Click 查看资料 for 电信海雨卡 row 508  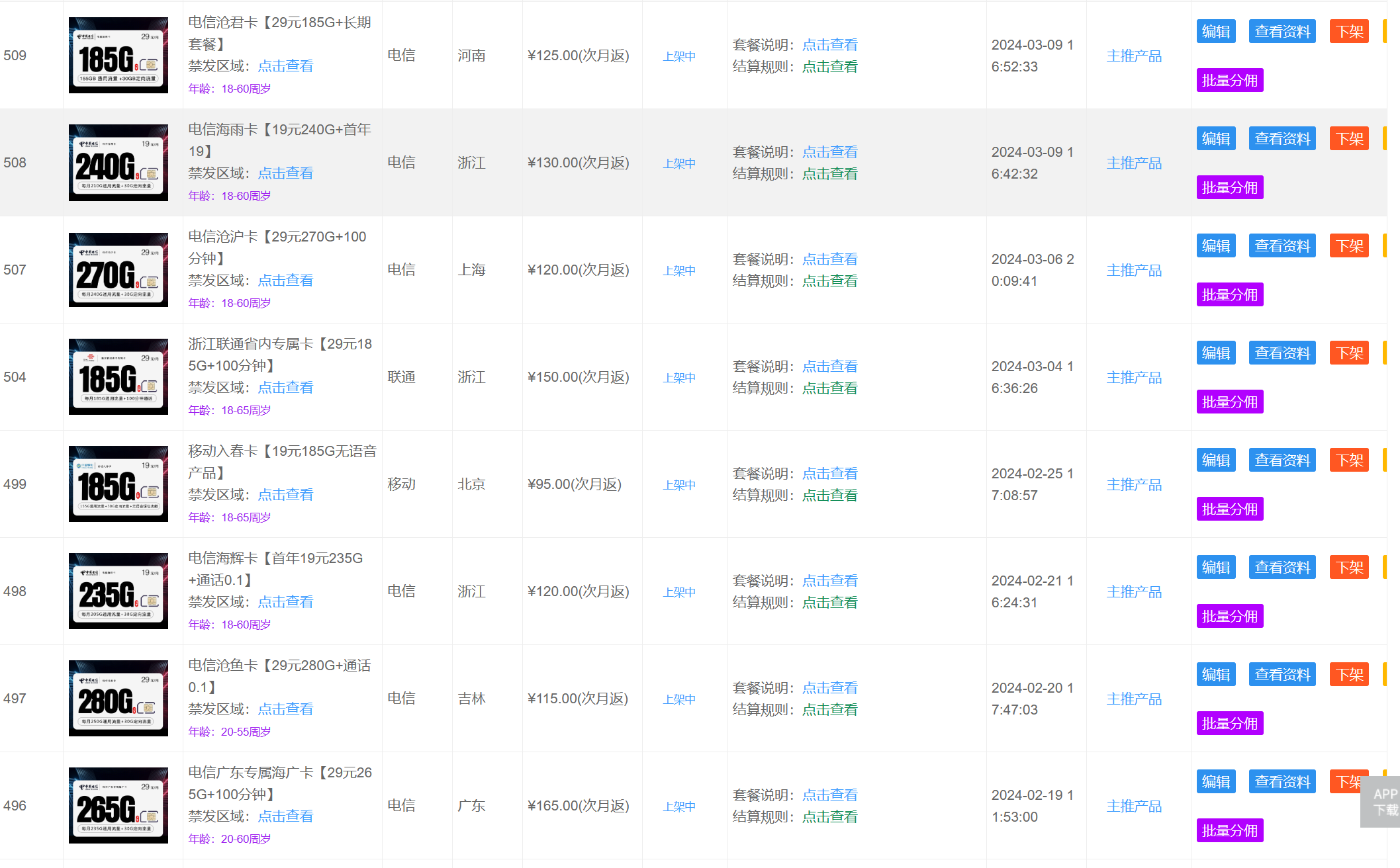pyautogui.click(x=1282, y=138)
